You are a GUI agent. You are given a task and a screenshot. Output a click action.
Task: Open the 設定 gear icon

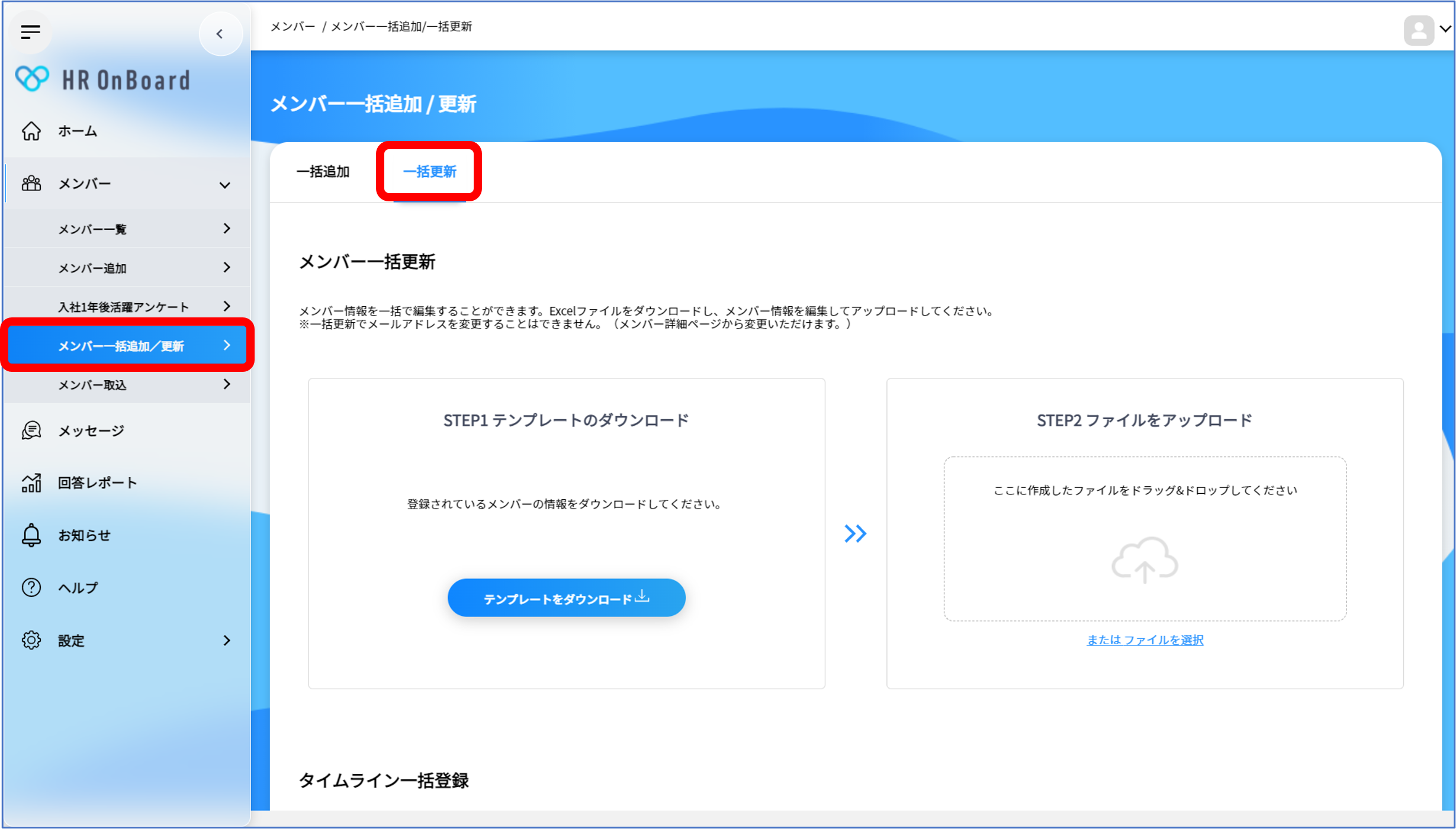pyautogui.click(x=31, y=640)
